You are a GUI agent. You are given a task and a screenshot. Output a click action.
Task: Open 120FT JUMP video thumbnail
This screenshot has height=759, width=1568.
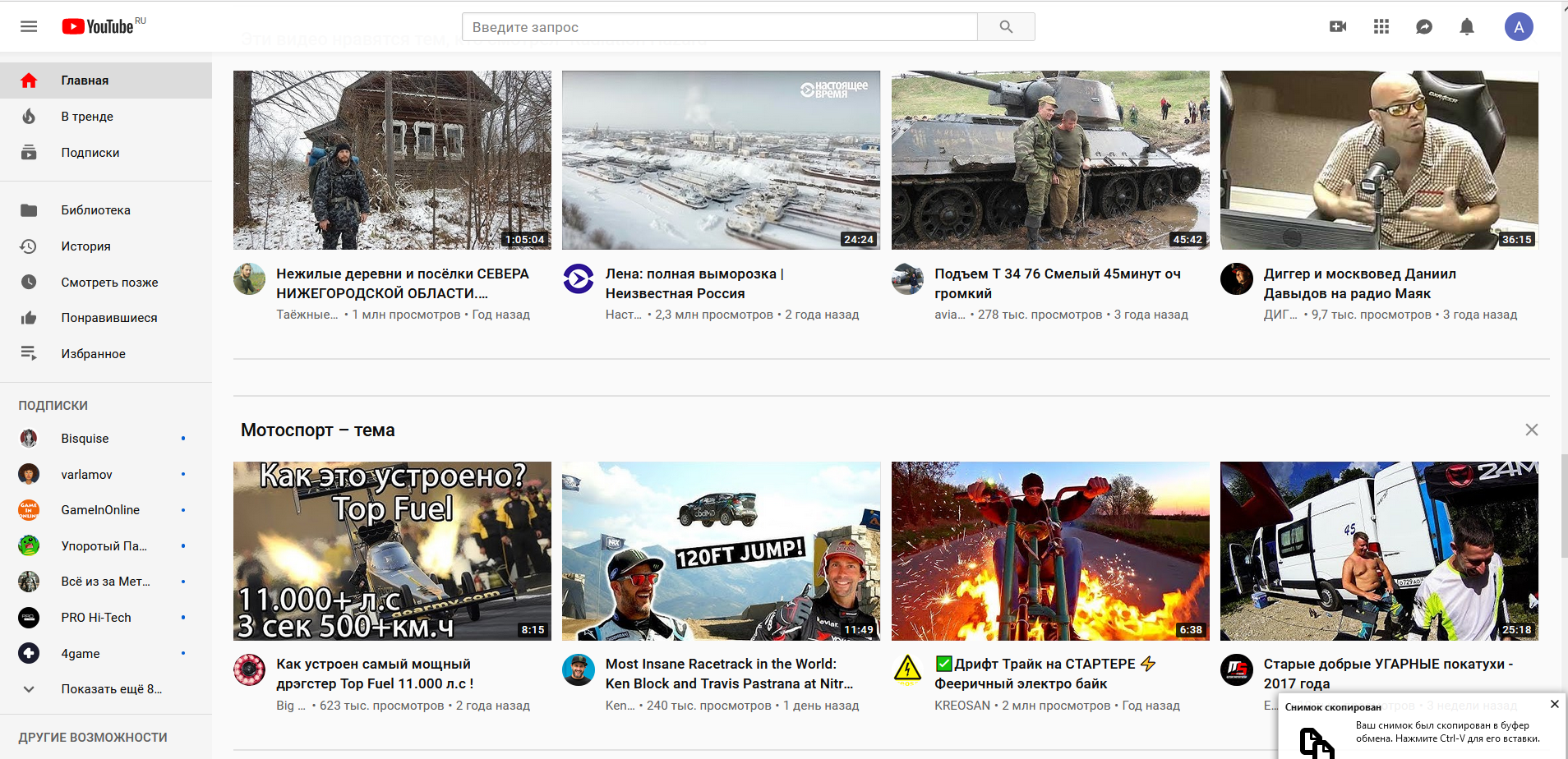[721, 551]
